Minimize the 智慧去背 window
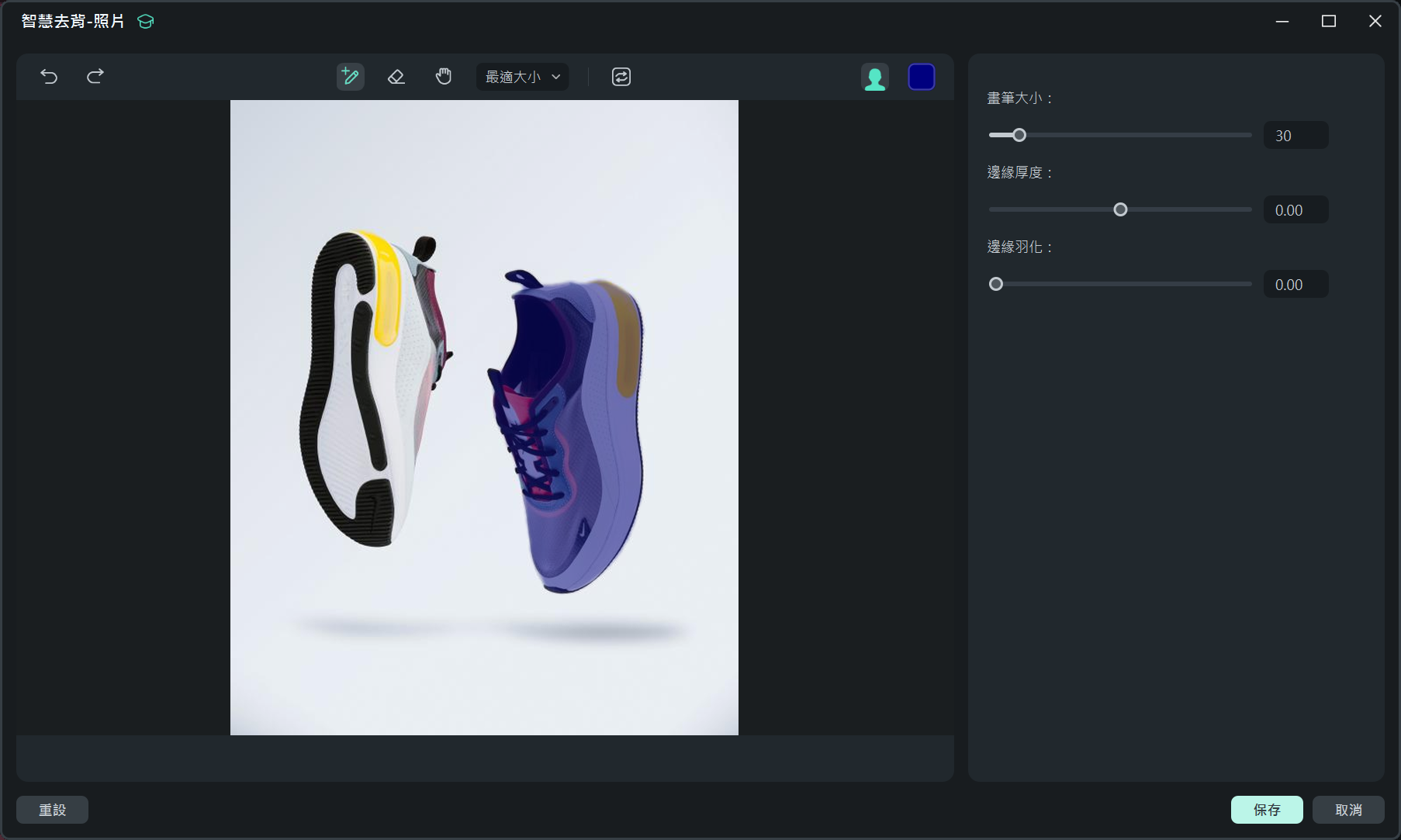The image size is (1401, 840). click(1282, 21)
